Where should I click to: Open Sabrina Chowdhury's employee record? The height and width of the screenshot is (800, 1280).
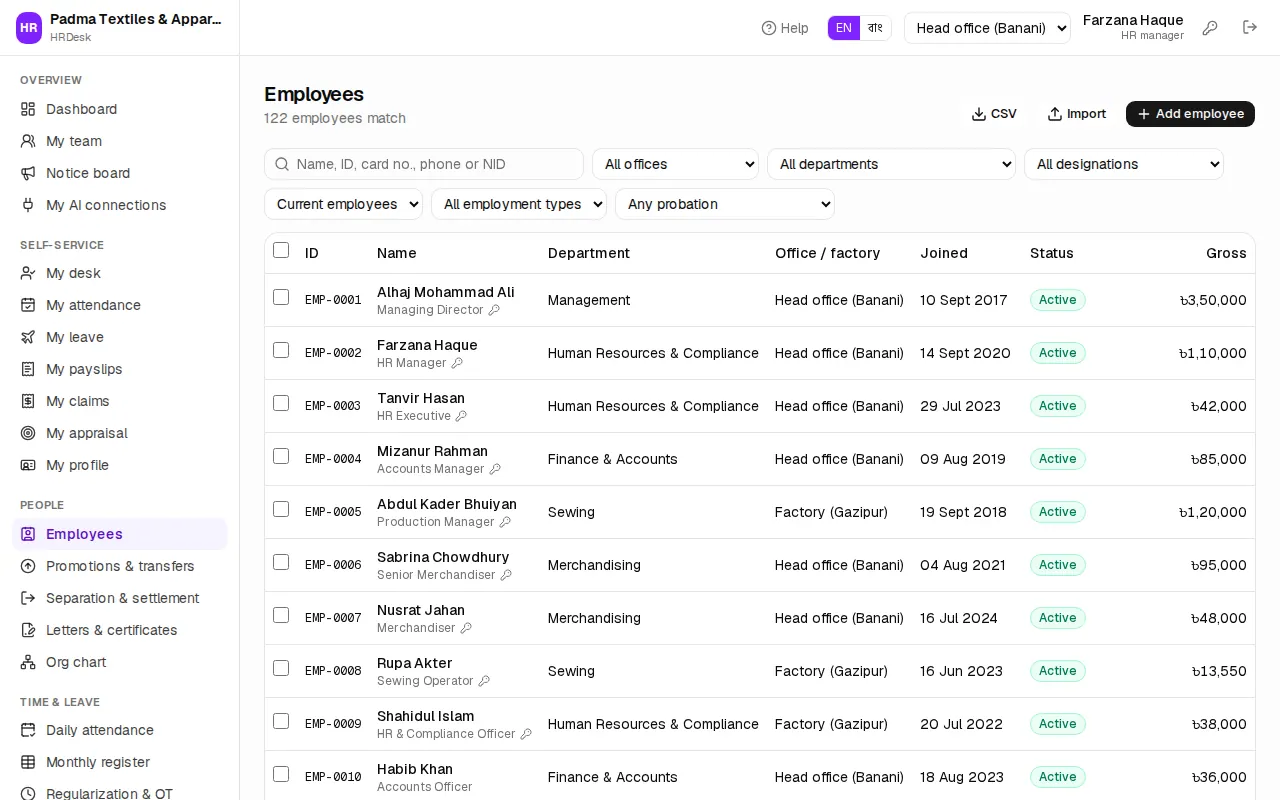tap(443, 557)
